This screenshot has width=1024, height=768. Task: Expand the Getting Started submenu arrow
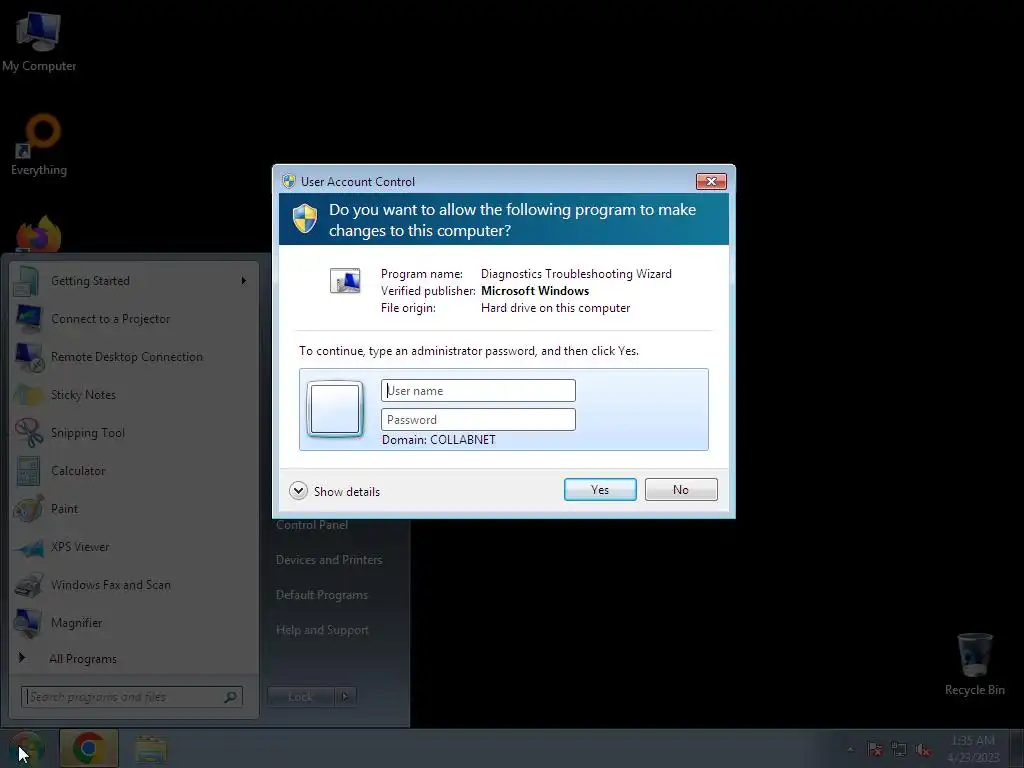pyautogui.click(x=244, y=281)
